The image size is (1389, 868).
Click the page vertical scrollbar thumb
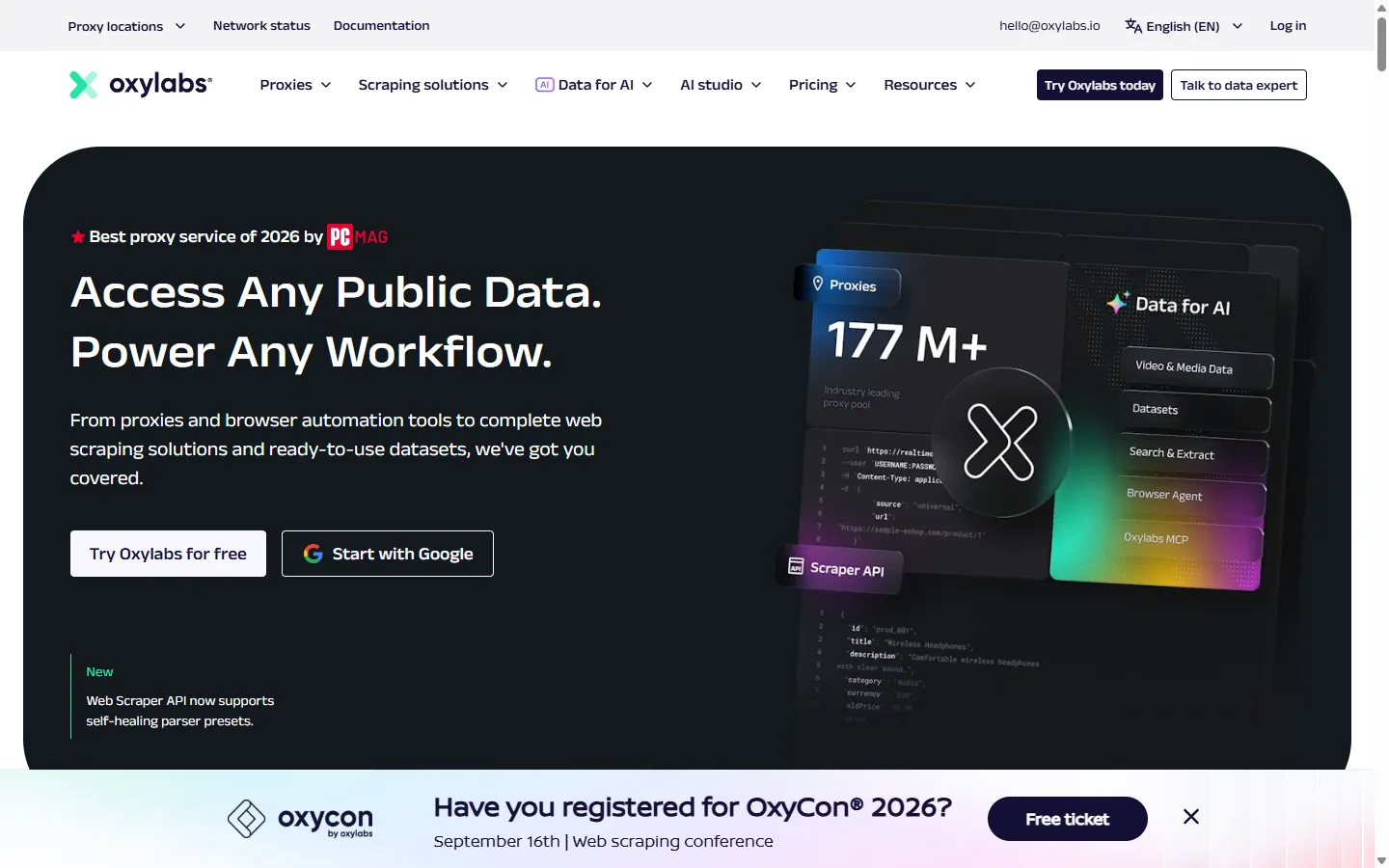(x=1381, y=43)
